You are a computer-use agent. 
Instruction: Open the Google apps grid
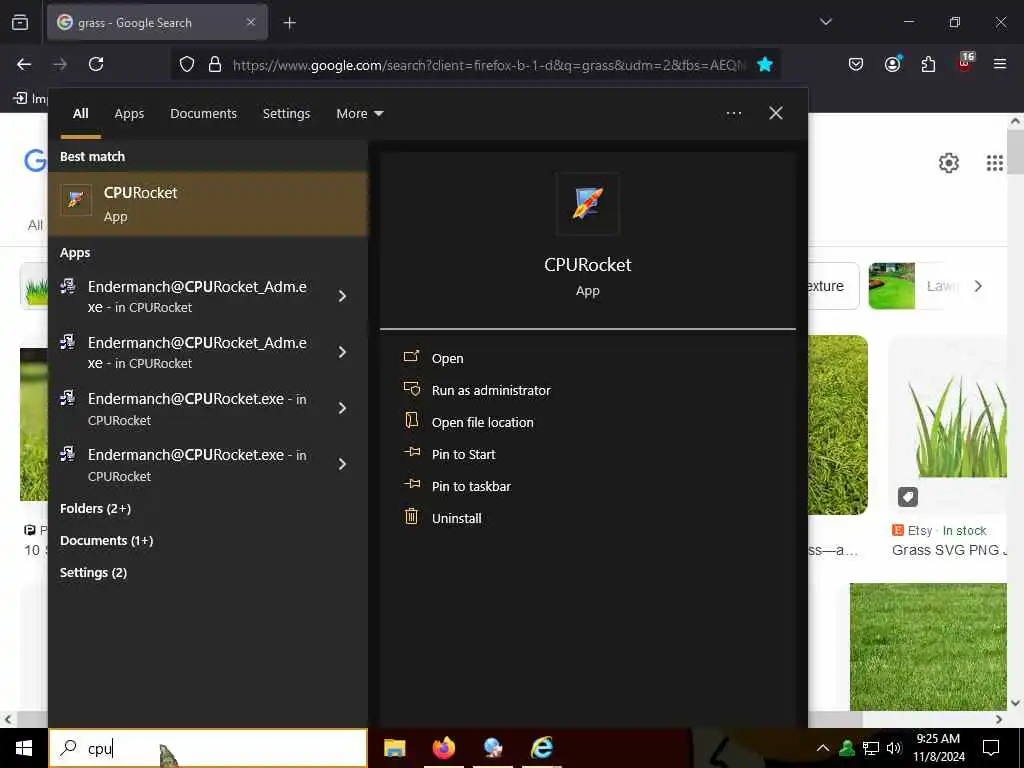pyautogui.click(x=995, y=163)
